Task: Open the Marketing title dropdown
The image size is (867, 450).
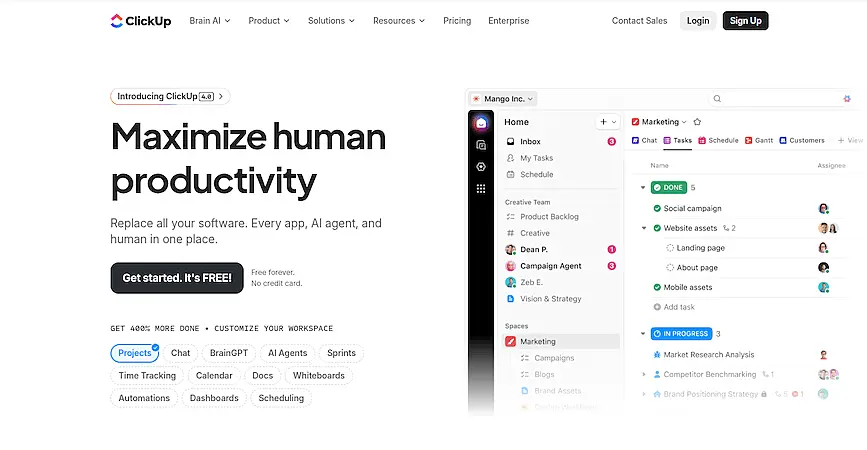Action: coord(659,122)
